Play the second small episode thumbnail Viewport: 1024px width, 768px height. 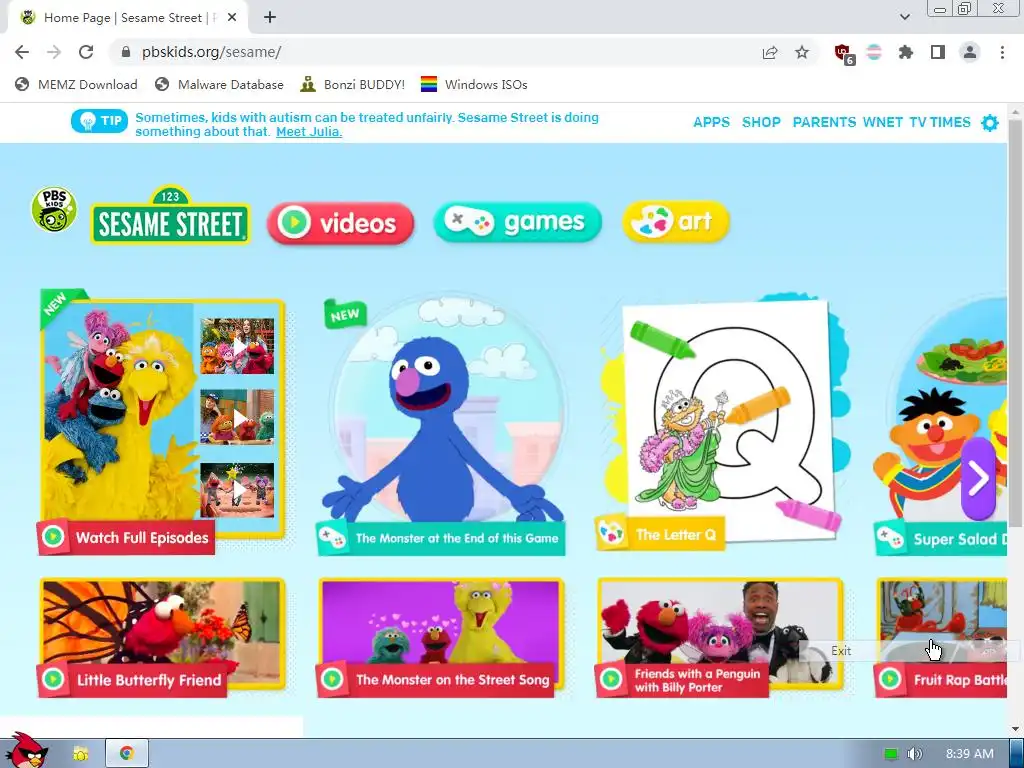[237, 418]
